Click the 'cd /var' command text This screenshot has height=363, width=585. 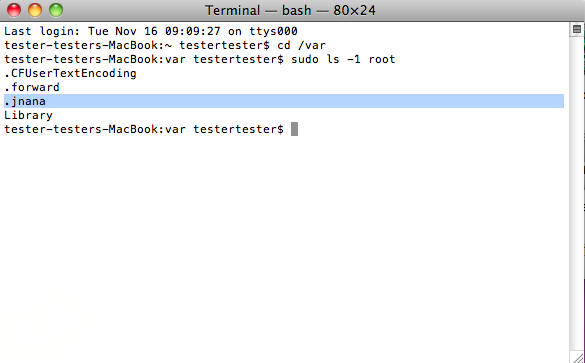301,46
